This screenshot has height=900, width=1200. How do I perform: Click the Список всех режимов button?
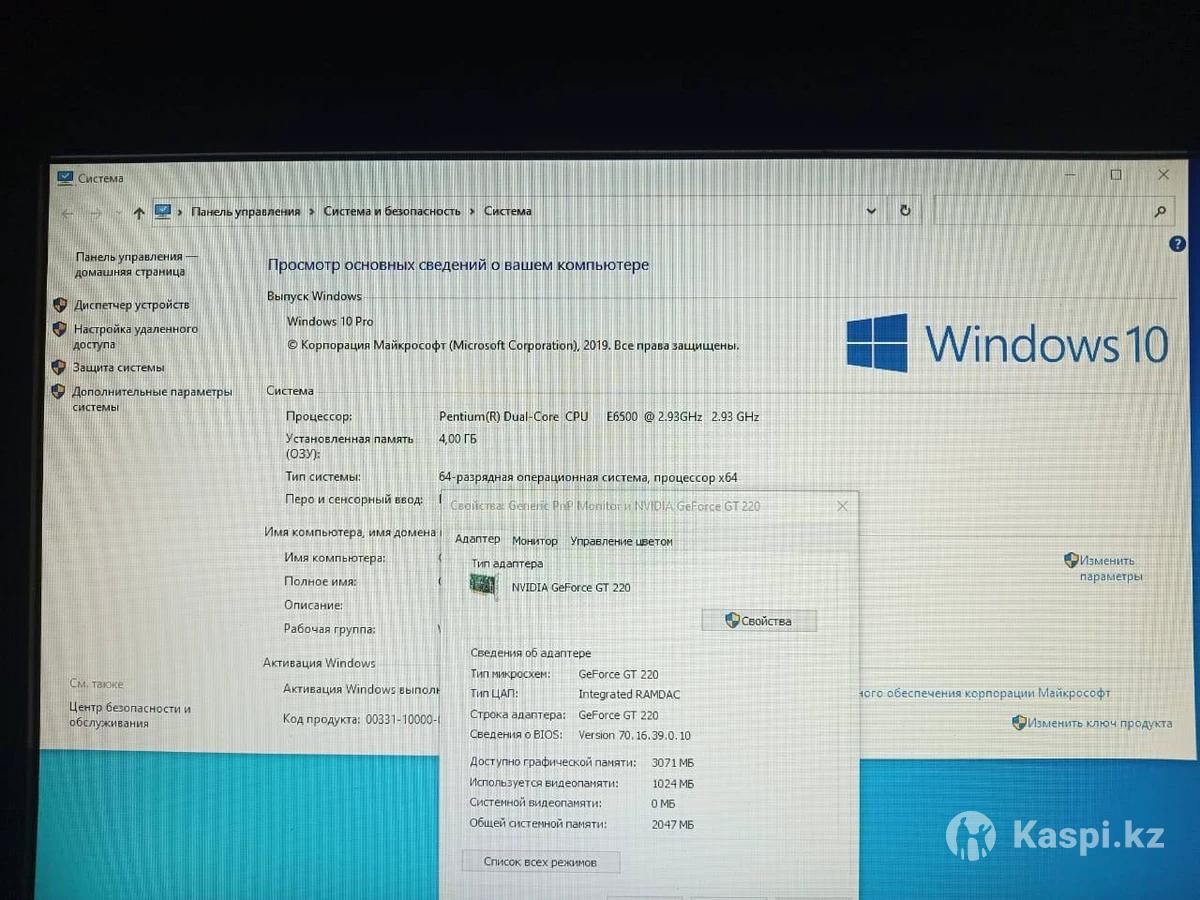pos(540,861)
